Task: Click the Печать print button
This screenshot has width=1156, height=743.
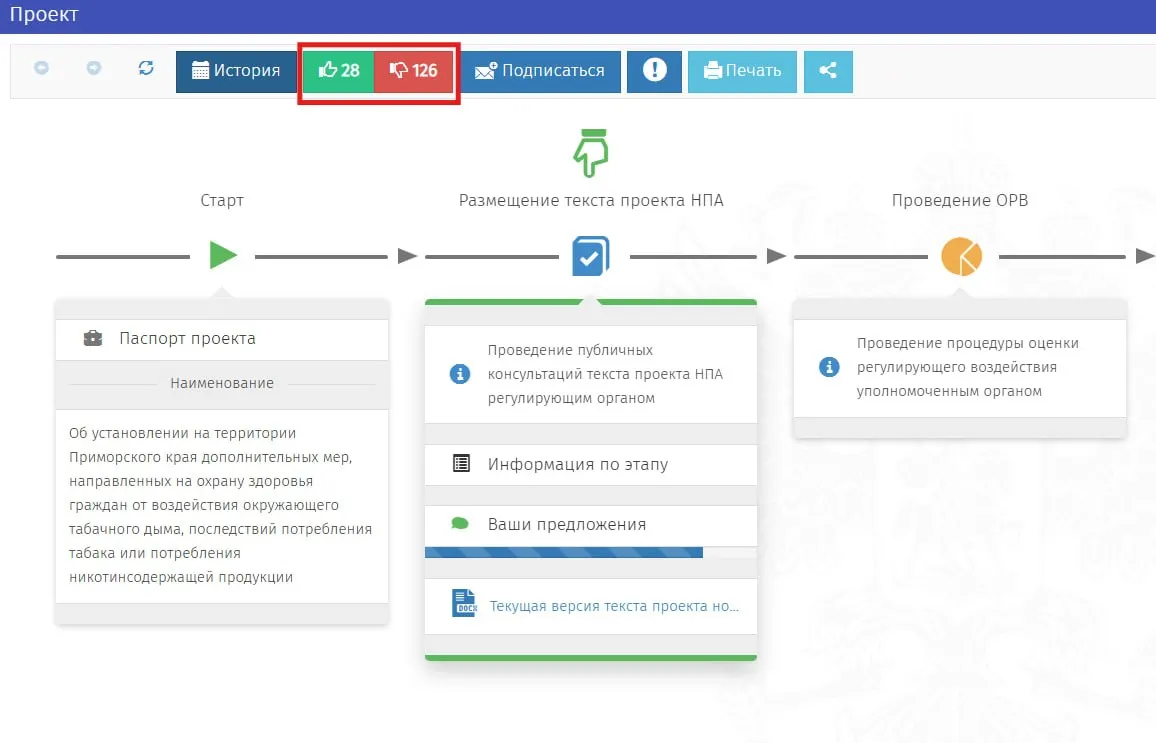Action: point(742,71)
